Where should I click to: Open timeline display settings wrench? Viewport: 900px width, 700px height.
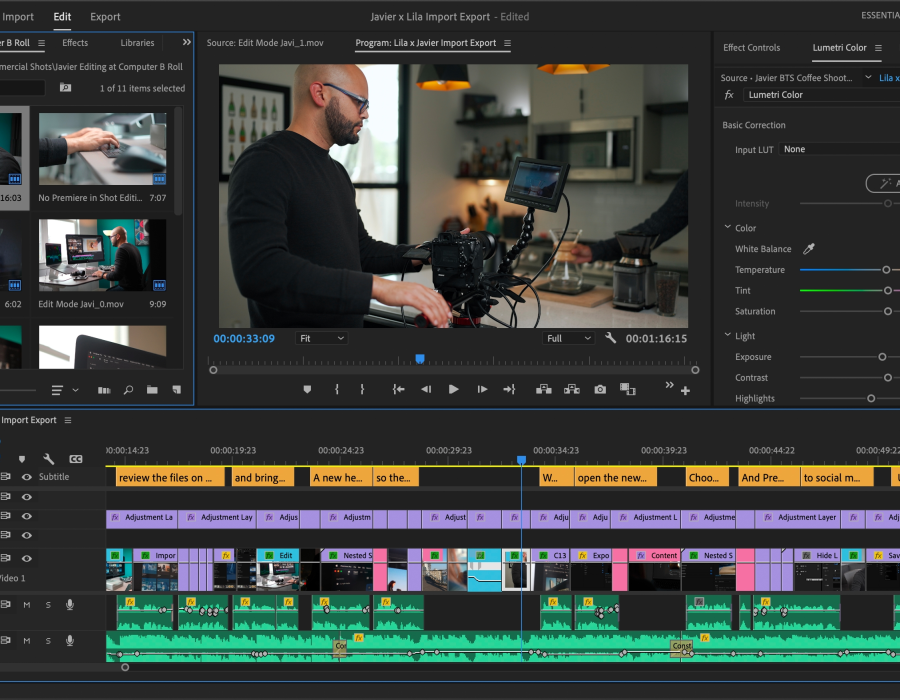click(49, 458)
